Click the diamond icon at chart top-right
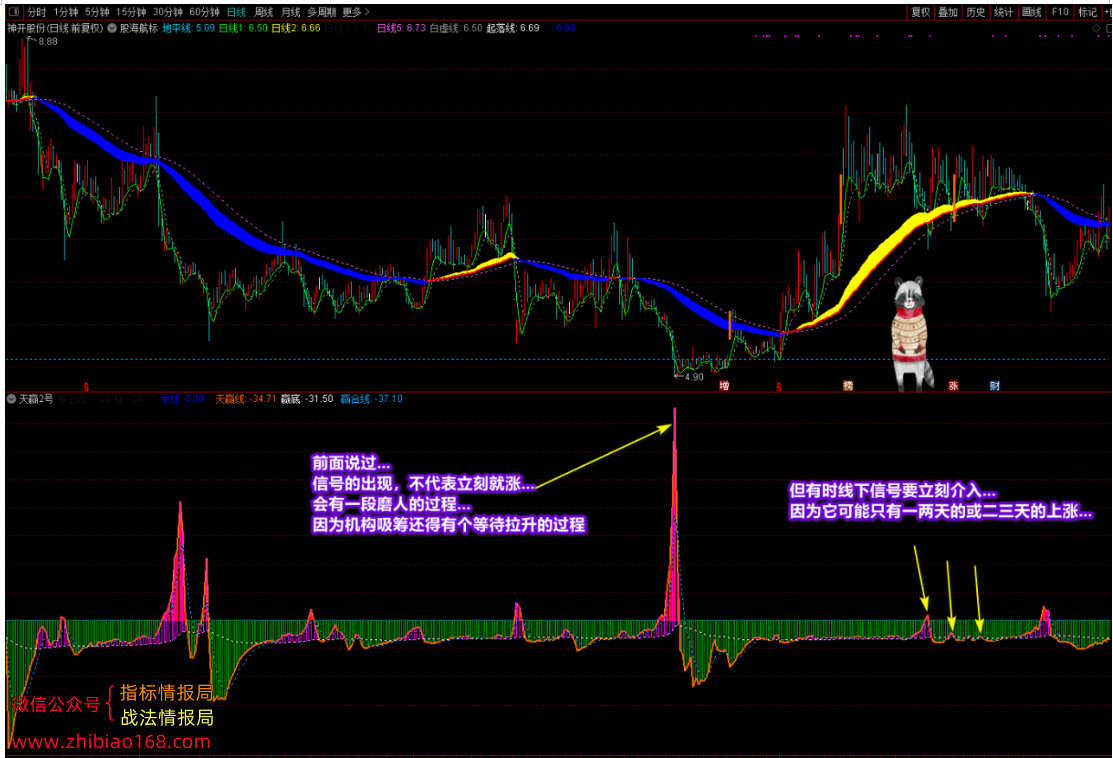The image size is (1113, 758). pyautogui.click(x=1097, y=28)
